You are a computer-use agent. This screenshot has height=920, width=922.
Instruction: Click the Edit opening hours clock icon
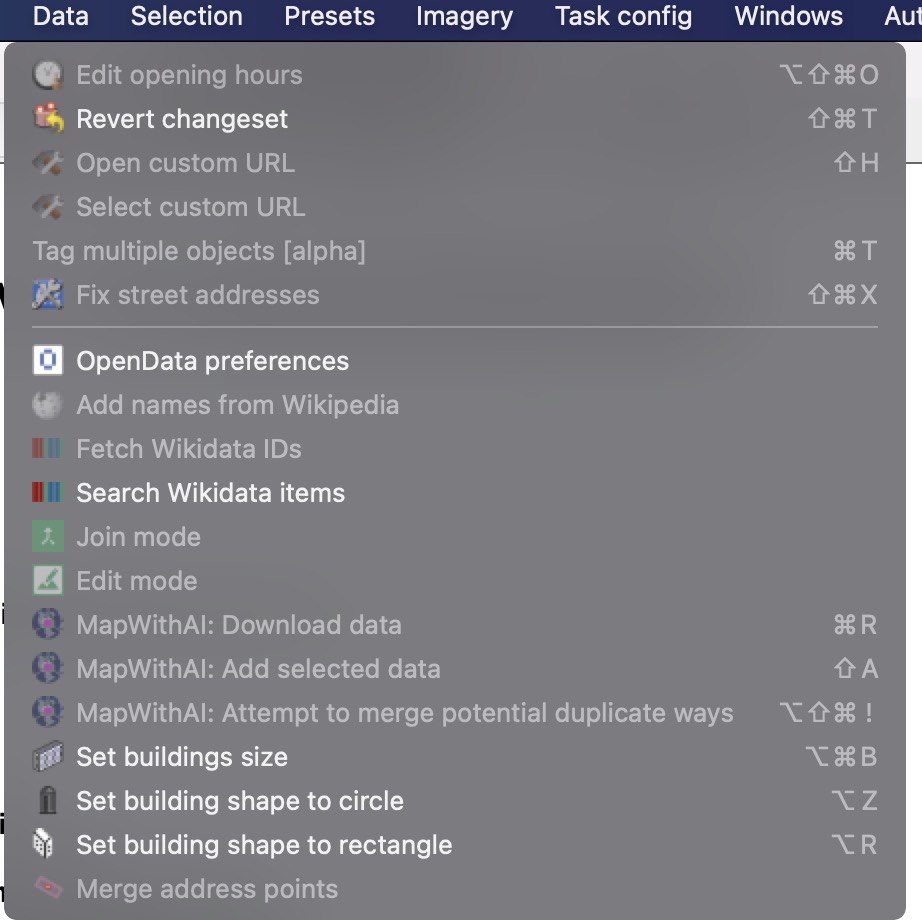[x=48, y=75]
